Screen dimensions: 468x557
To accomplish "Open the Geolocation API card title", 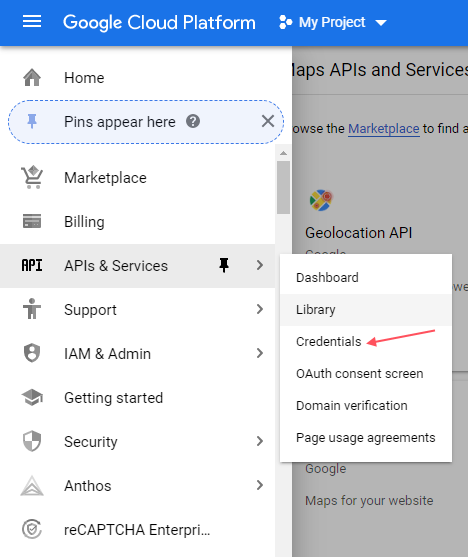I will pyautogui.click(x=359, y=233).
